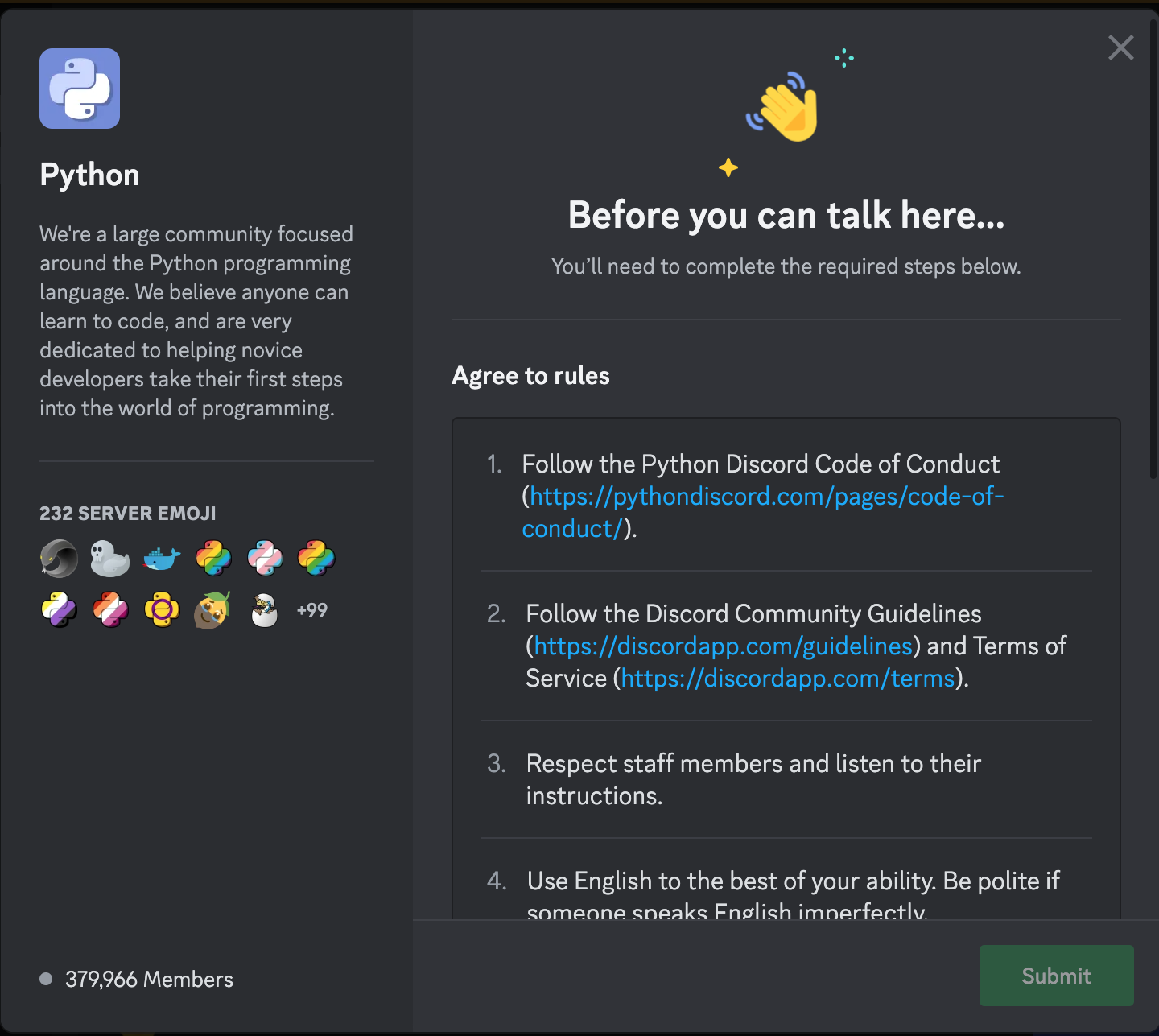Select the teary smiling lemon emoji

coord(213,610)
